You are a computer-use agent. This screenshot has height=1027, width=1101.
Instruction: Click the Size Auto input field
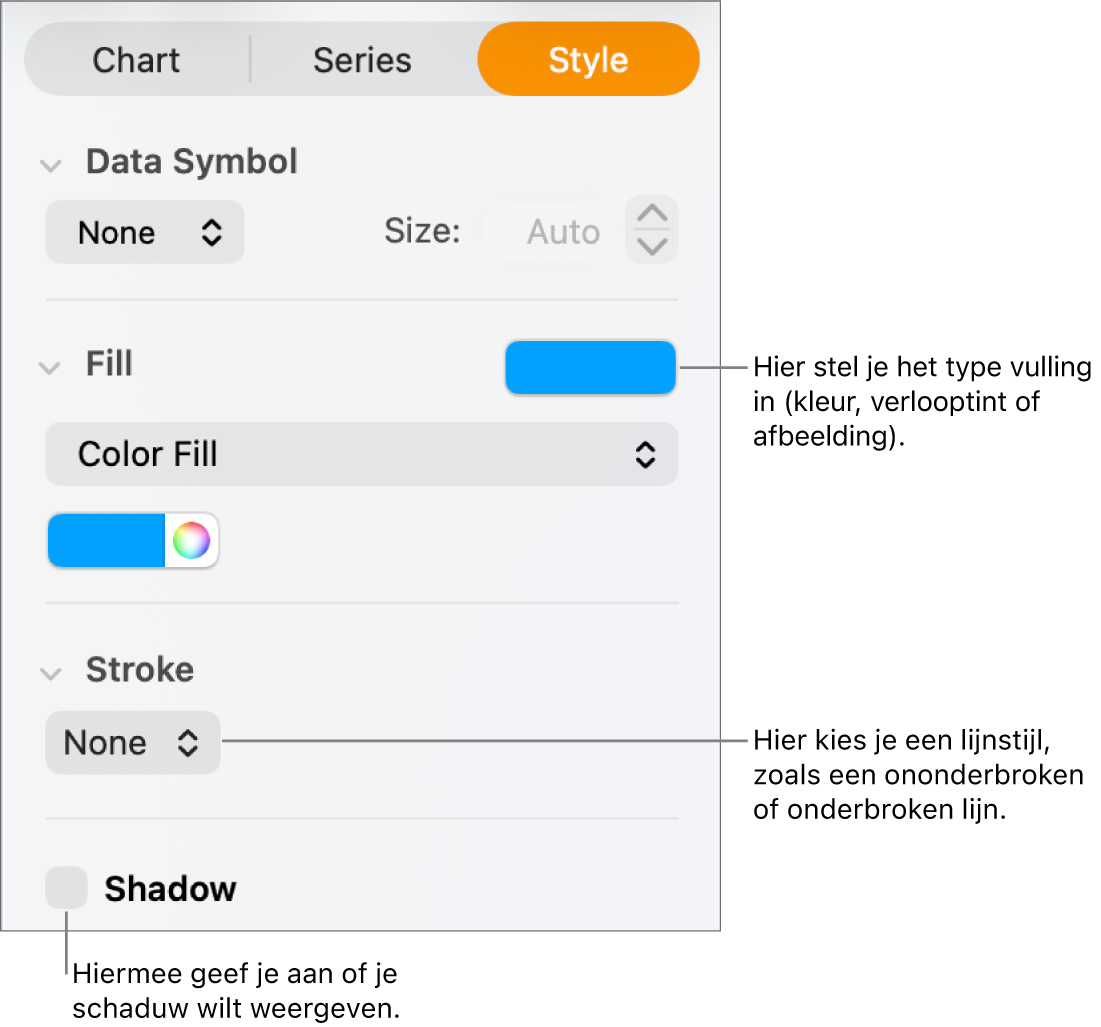551,232
